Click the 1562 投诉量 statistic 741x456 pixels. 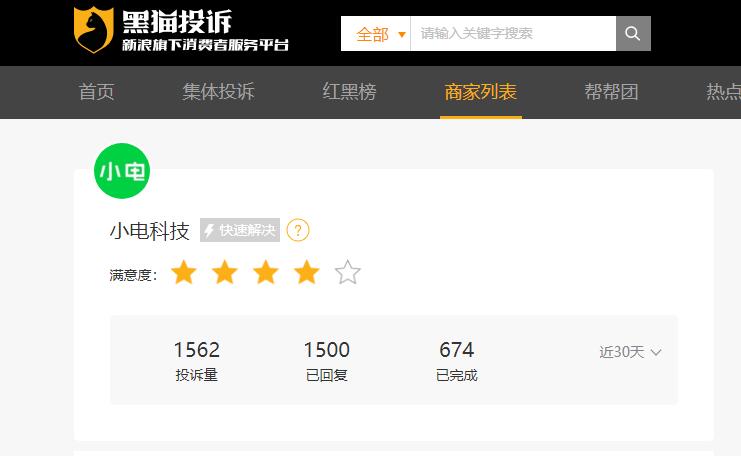click(x=197, y=361)
